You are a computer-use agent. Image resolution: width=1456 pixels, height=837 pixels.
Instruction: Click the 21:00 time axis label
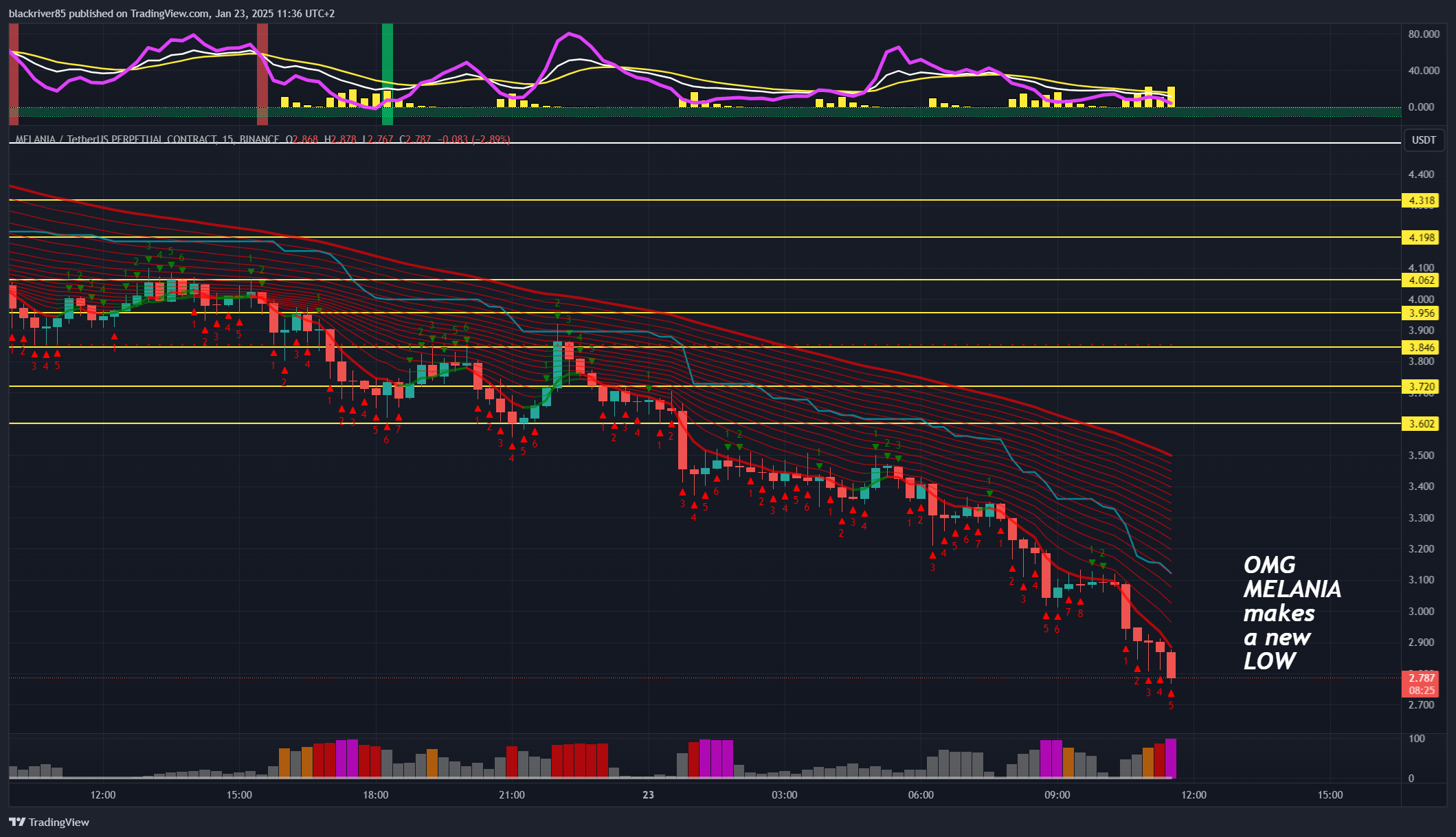point(512,795)
